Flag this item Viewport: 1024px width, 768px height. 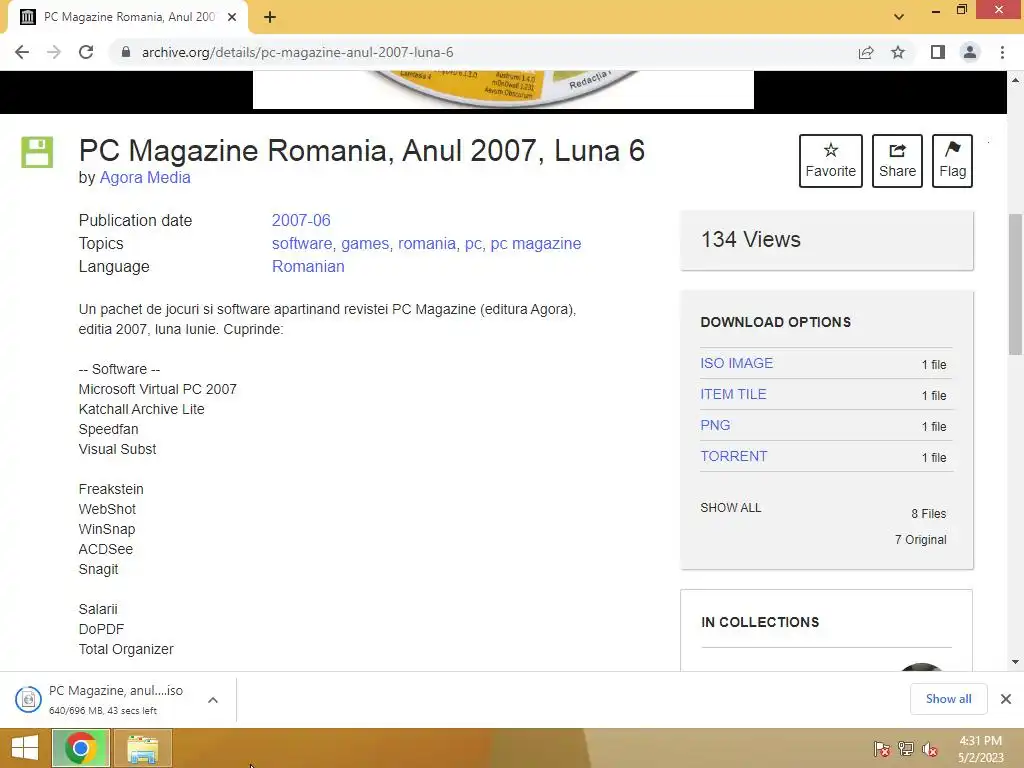[x=952, y=161]
